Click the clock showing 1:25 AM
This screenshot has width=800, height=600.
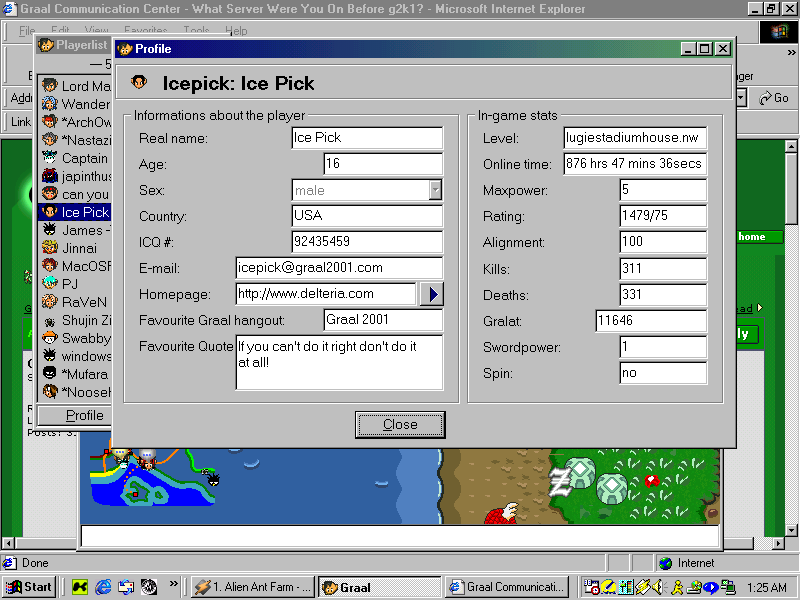click(x=767, y=587)
